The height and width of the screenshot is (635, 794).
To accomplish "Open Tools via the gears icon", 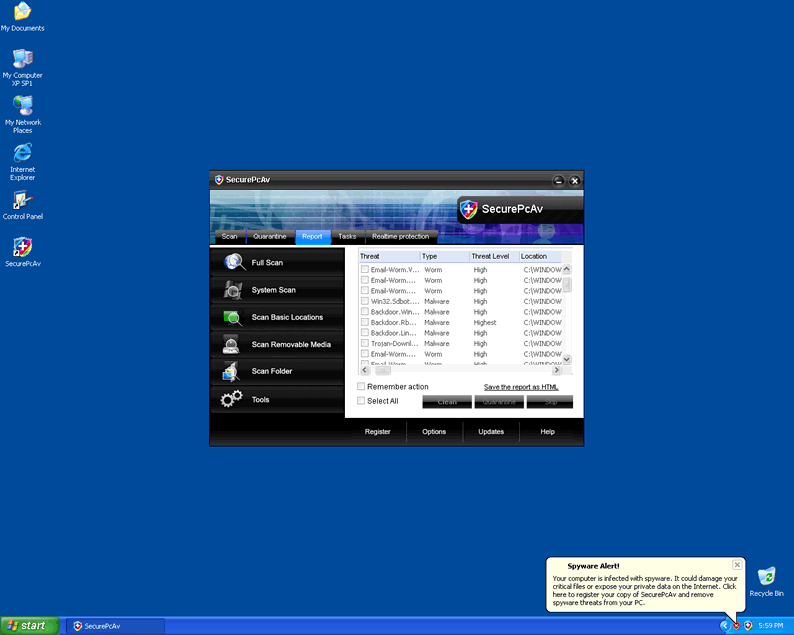I will coord(232,399).
